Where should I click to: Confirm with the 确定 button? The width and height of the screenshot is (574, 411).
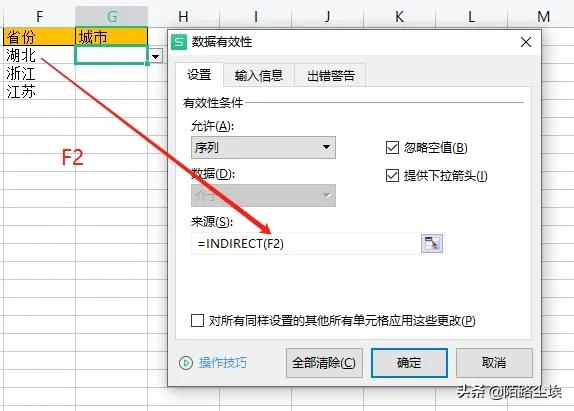[x=409, y=363]
